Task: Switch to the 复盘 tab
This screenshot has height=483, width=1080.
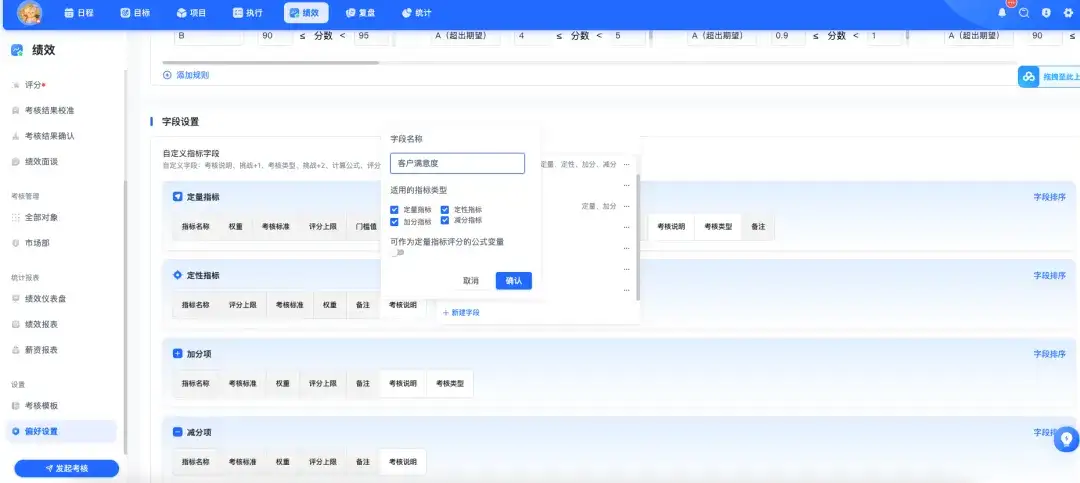Action: (x=360, y=12)
